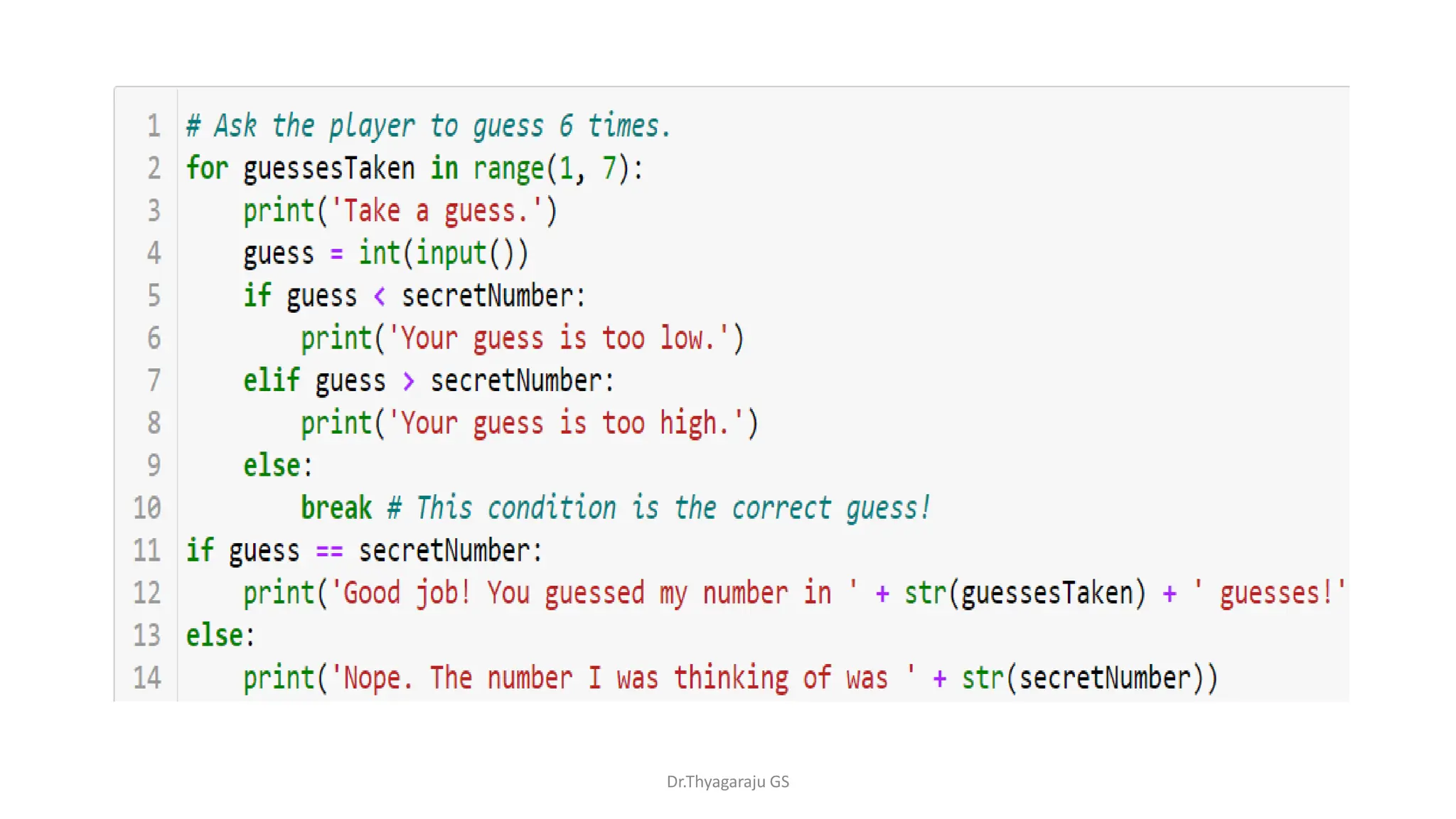Click the comment 'This condition is the correct guess!'
Viewport: 1456px width, 819px height.
659,508
